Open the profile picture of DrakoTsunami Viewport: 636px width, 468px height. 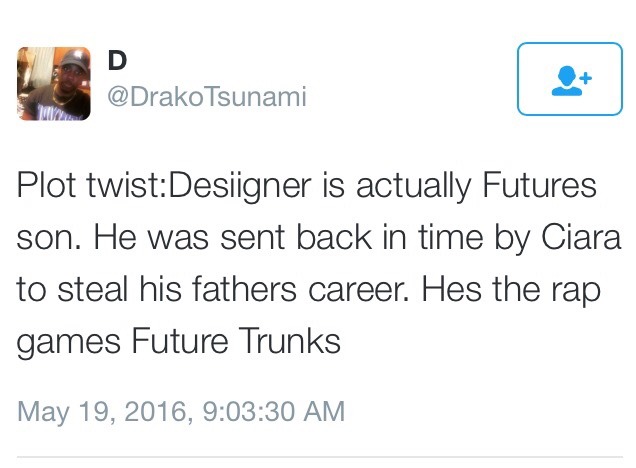(54, 83)
